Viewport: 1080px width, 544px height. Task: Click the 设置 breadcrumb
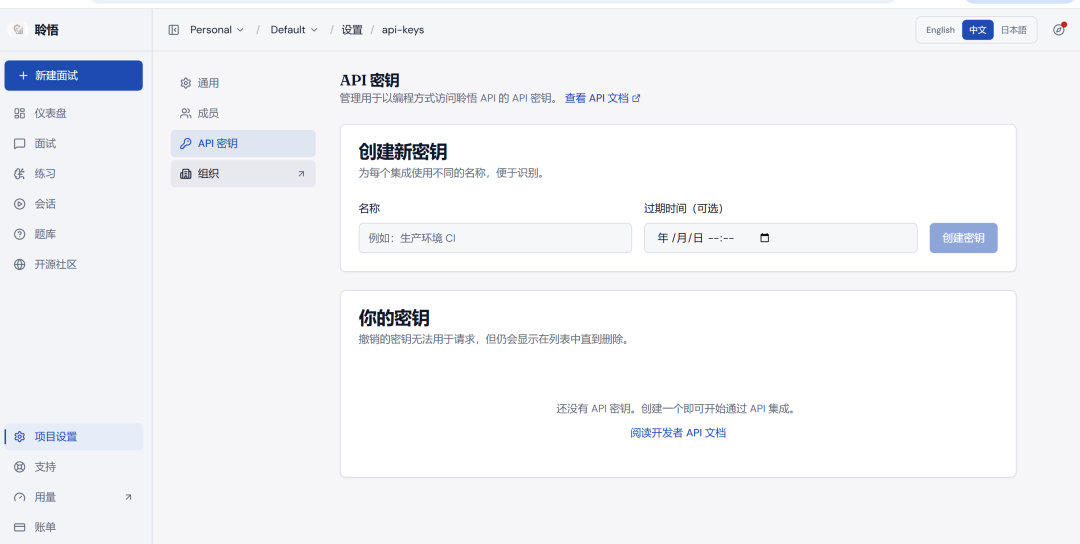[x=352, y=30]
